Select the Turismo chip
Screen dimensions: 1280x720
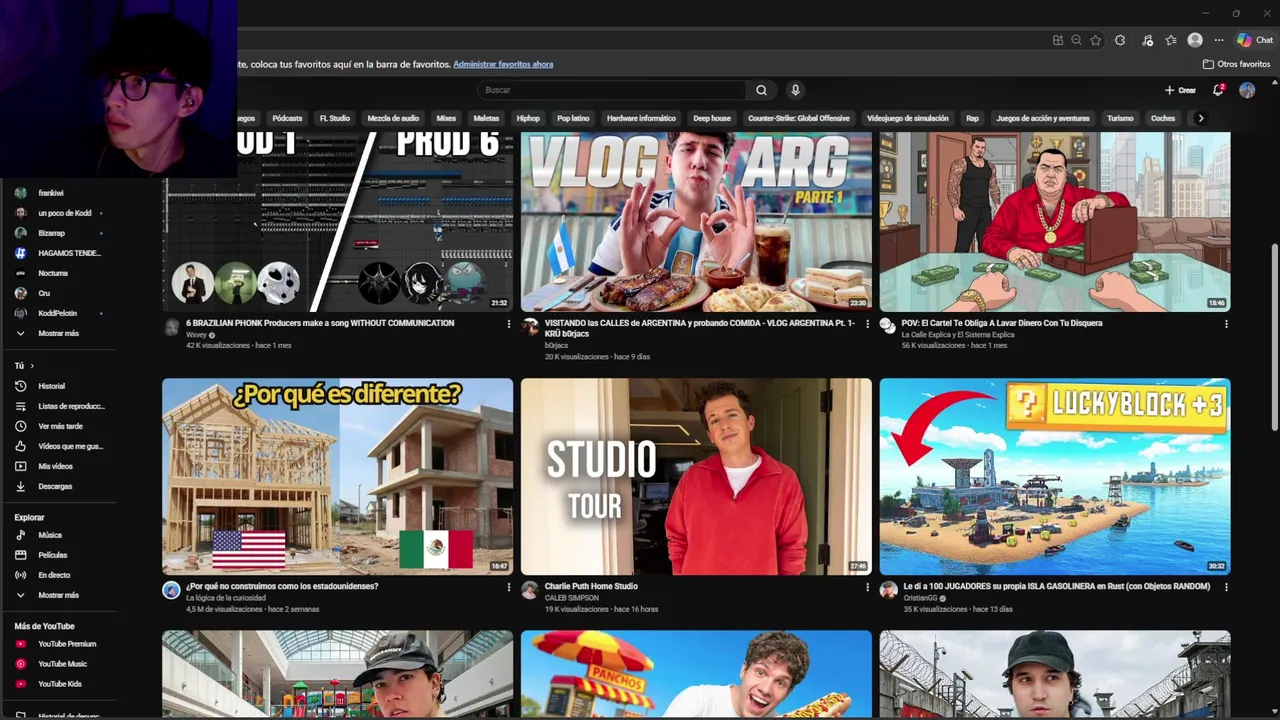(x=1120, y=118)
